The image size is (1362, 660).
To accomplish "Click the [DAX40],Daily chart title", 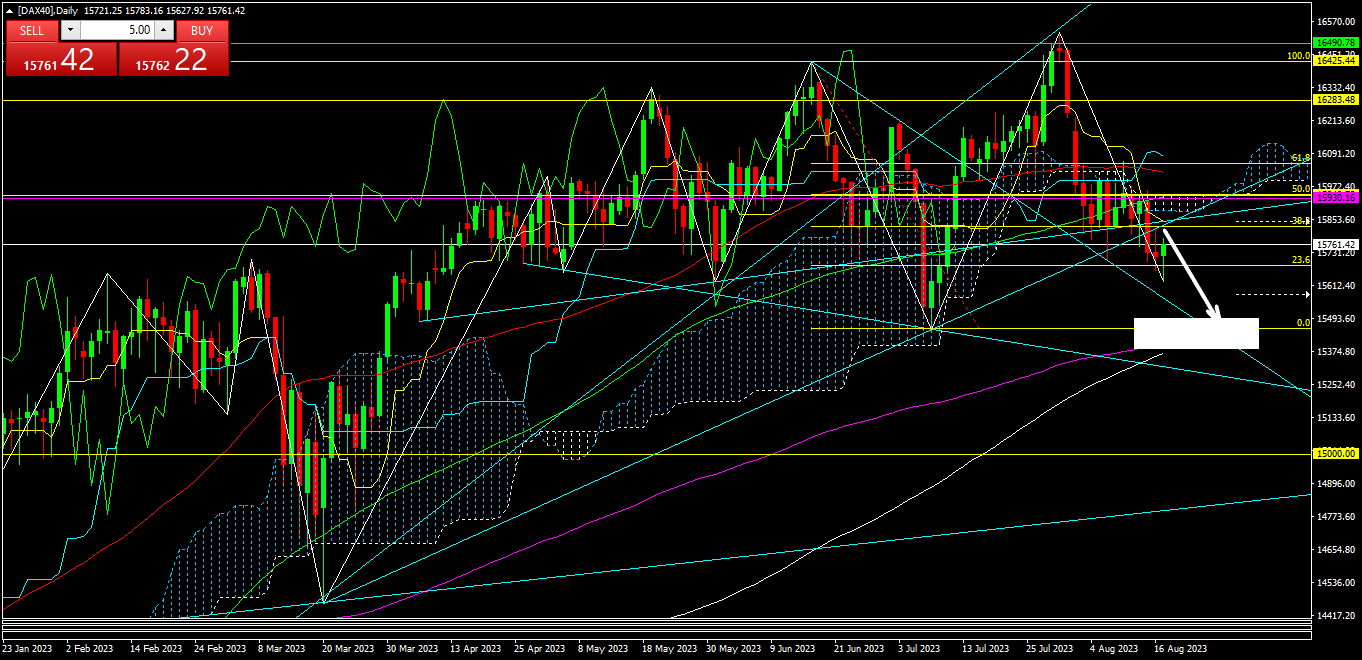I will (61, 11).
